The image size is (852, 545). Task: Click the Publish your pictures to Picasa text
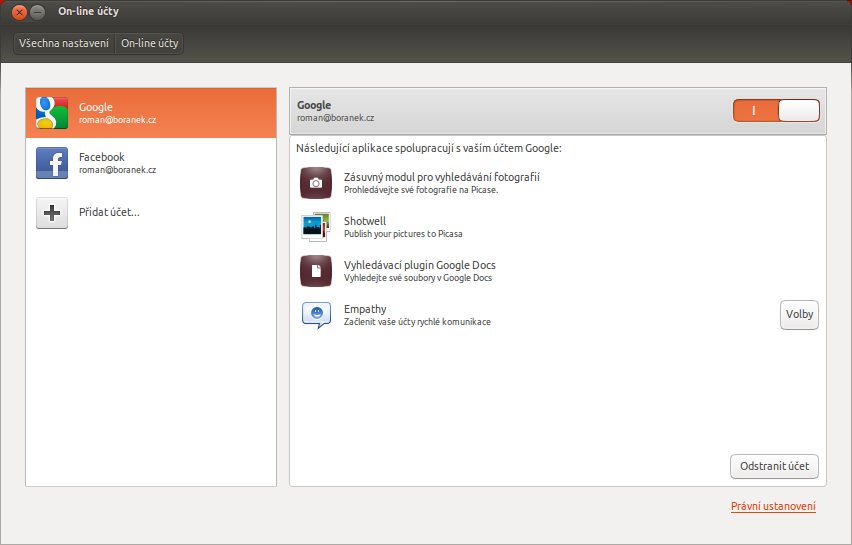click(x=403, y=234)
